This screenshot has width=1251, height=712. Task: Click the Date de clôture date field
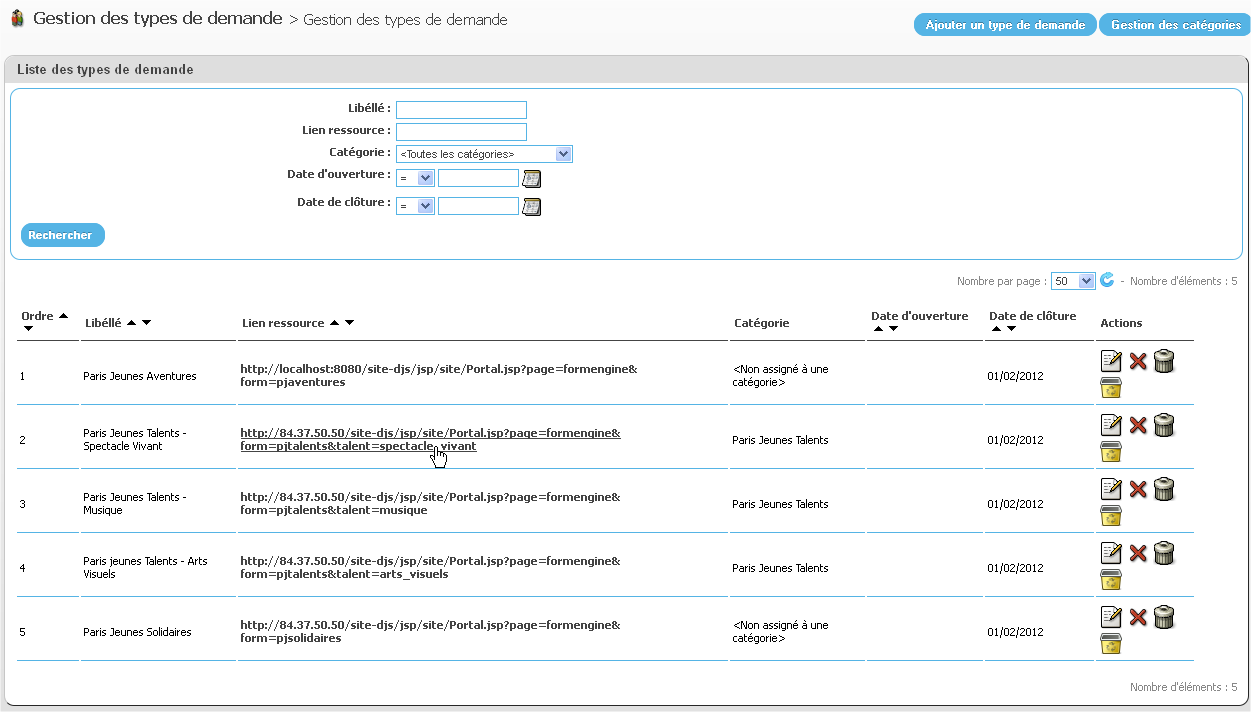click(478, 206)
